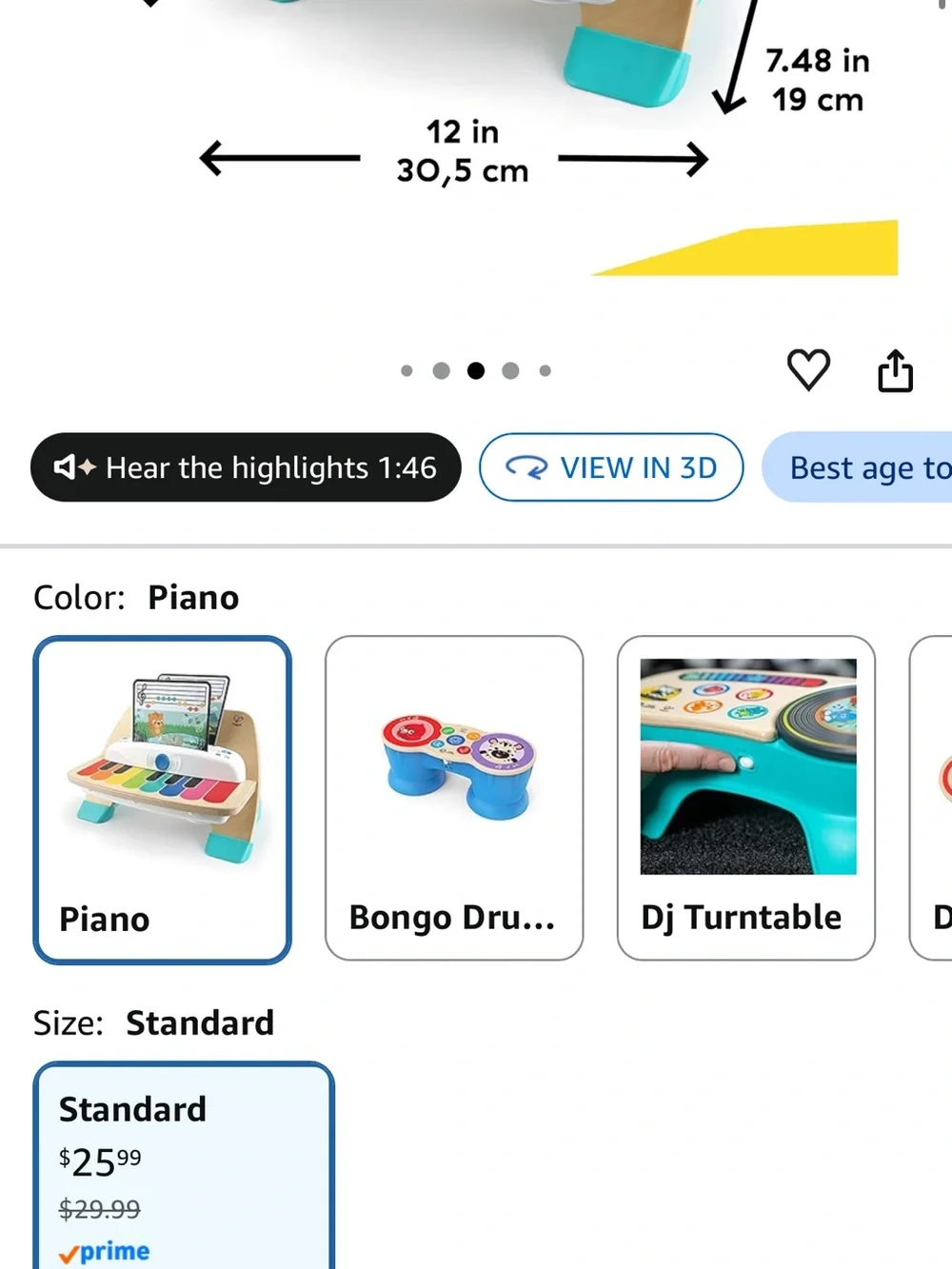
Task: Go to second image carousel dot
Action: pos(441,370)
